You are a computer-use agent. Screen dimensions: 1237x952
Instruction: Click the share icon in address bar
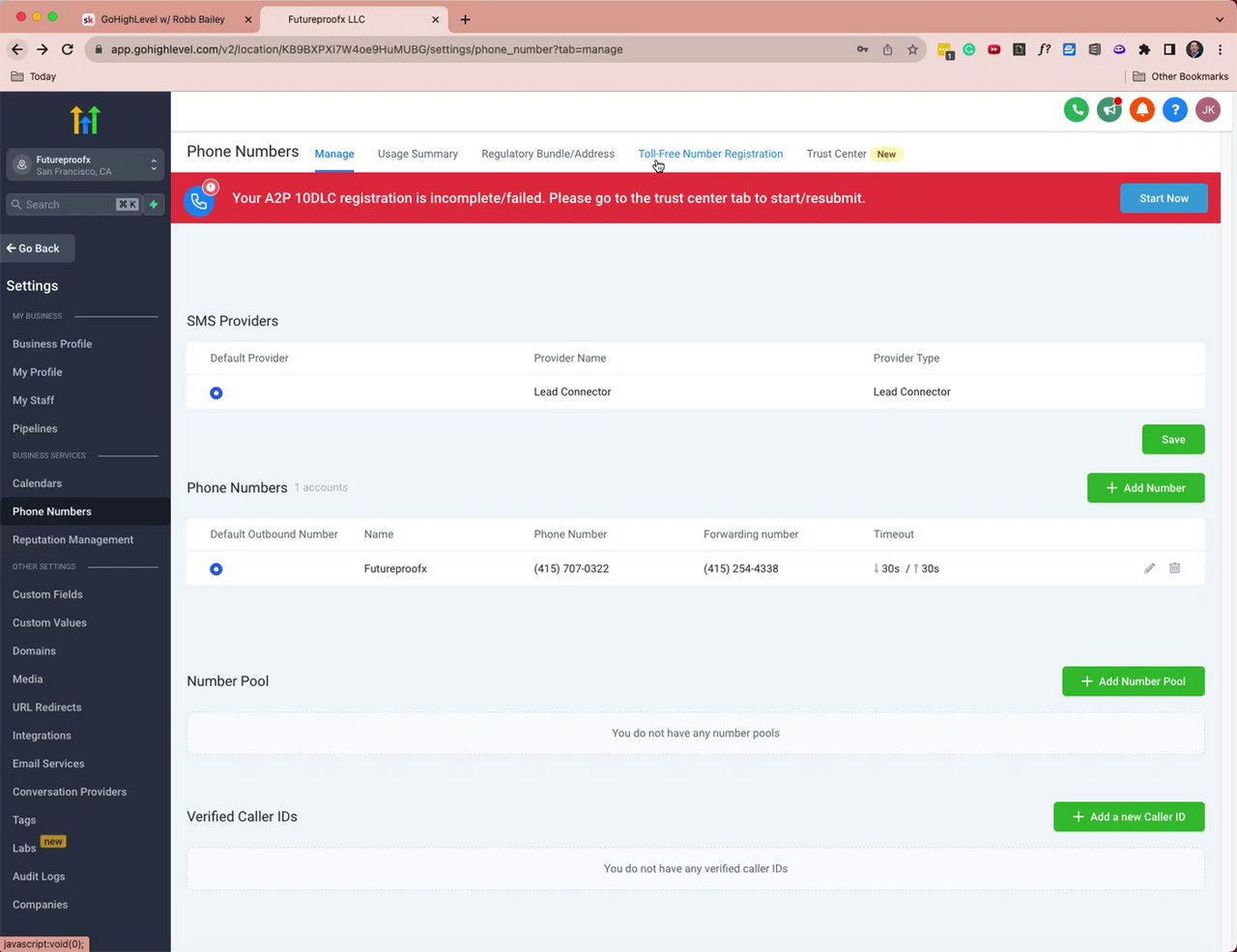click(887, 49)
